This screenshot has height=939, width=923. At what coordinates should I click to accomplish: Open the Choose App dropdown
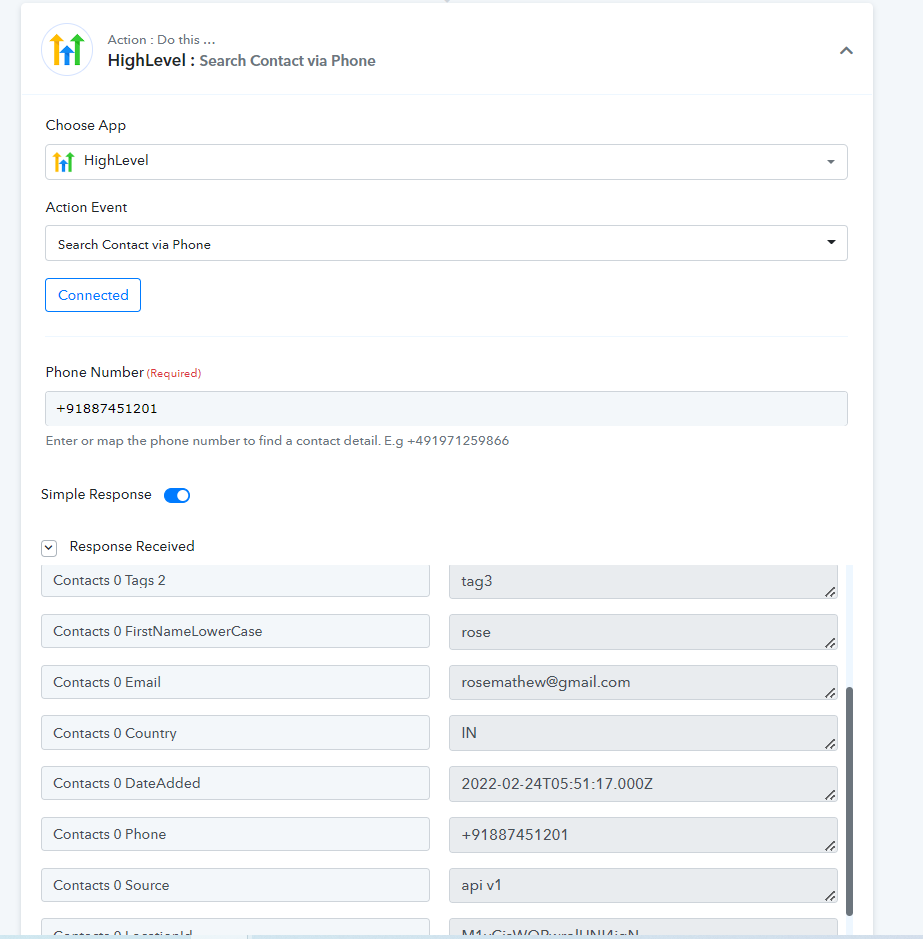[x=446, y=162]
